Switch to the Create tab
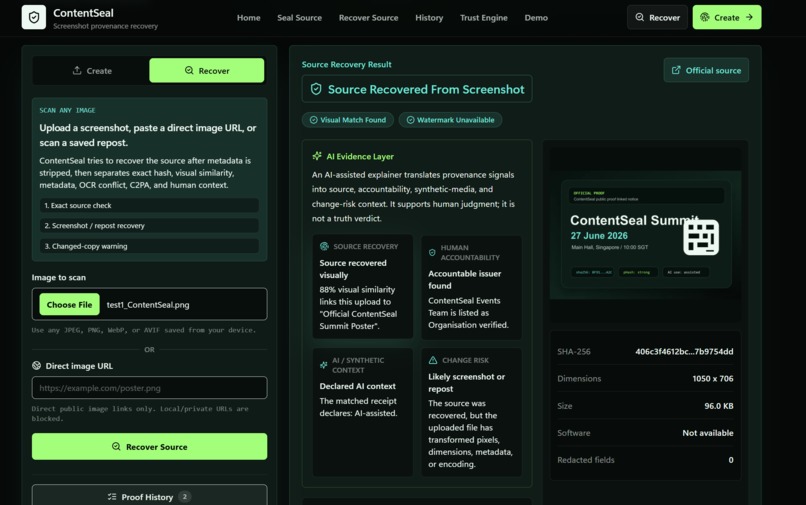Screen dimensions: 806x505 tap(91, 70)
